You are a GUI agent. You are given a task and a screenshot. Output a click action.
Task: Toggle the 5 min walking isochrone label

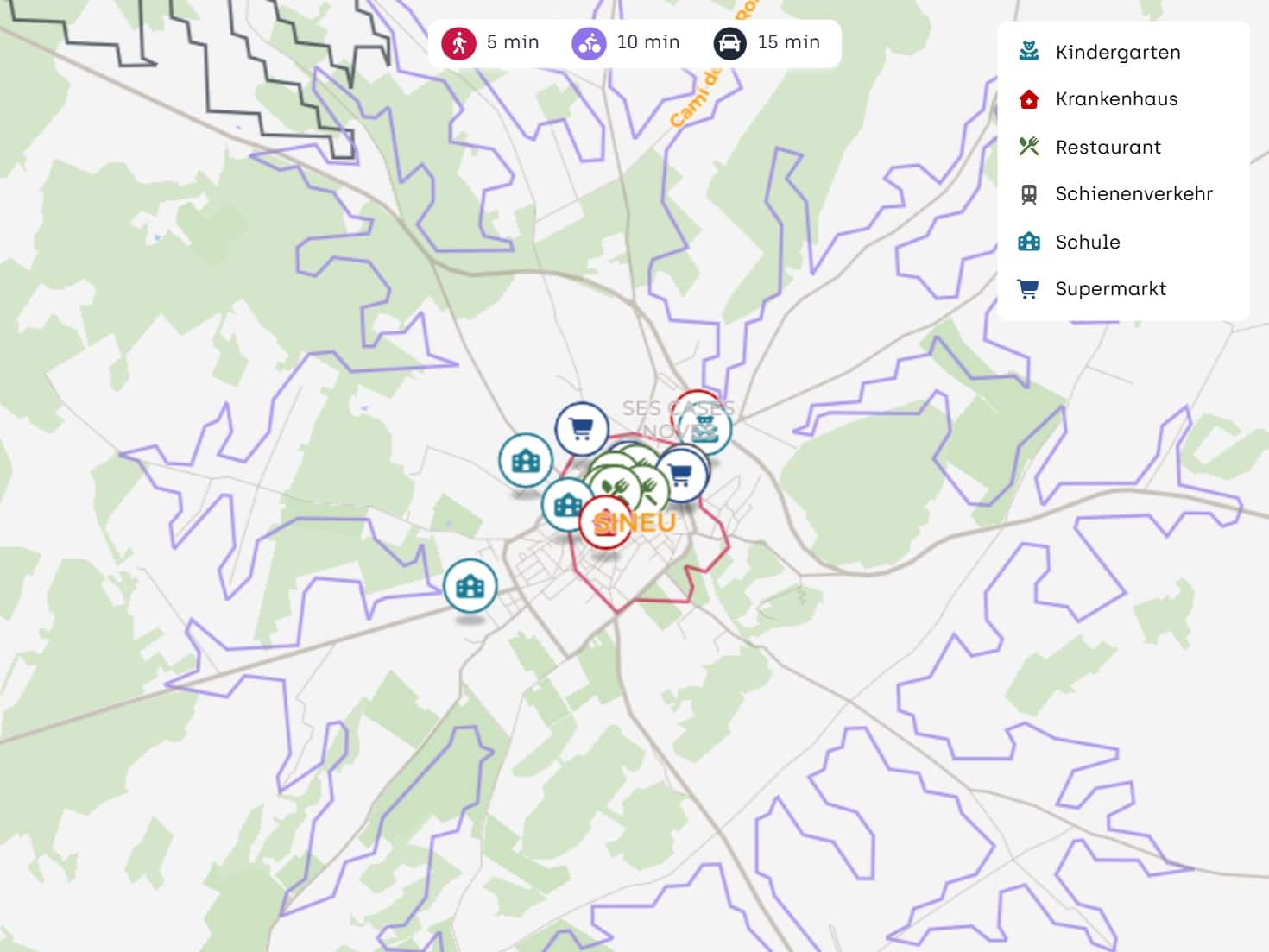pos(512,42)
